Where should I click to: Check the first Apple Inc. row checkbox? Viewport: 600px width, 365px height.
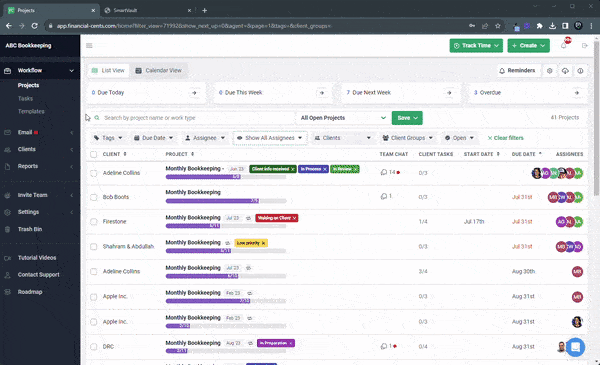click(93, 297)
